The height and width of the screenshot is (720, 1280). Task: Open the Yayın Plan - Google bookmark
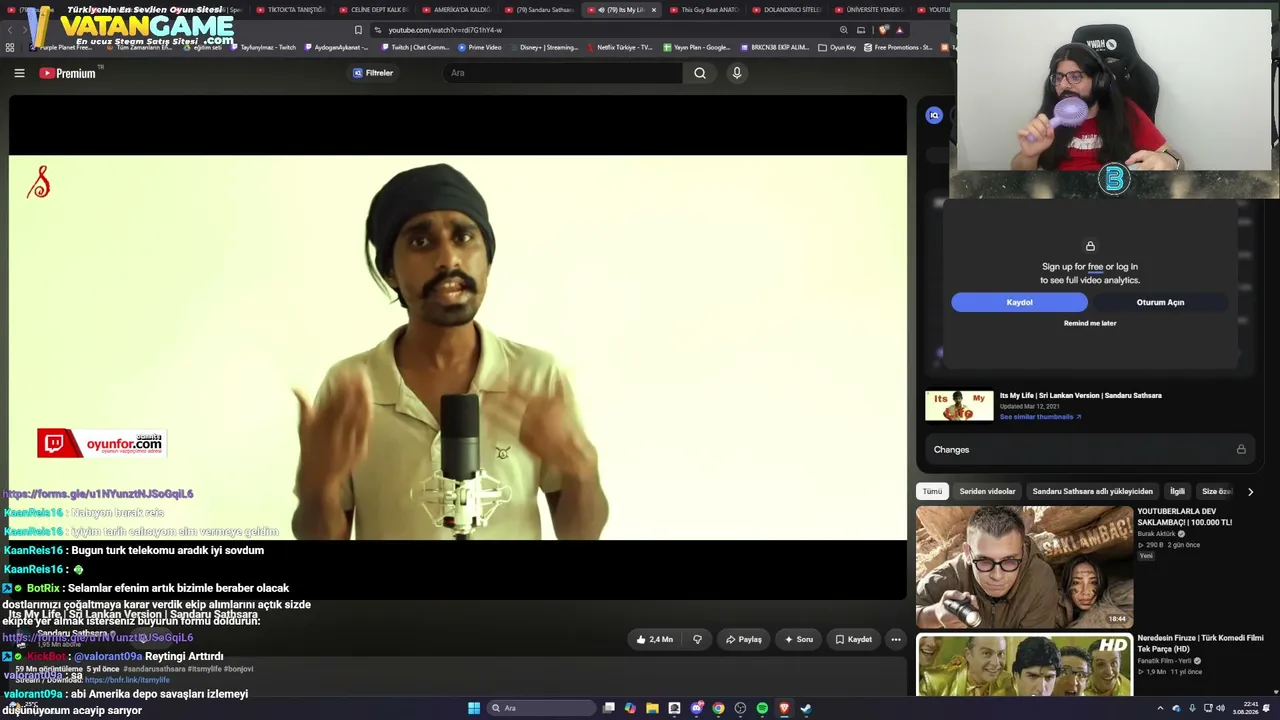(696, 47)
